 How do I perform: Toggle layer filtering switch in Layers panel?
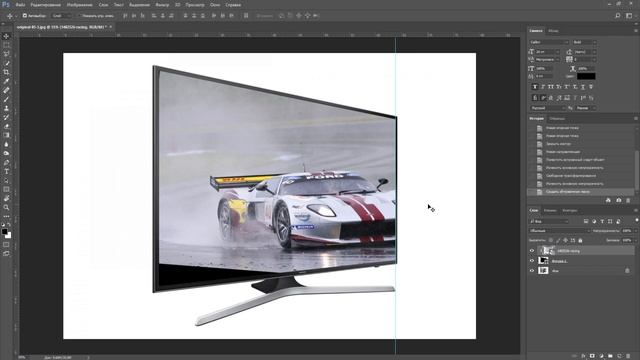click(636, 221)
